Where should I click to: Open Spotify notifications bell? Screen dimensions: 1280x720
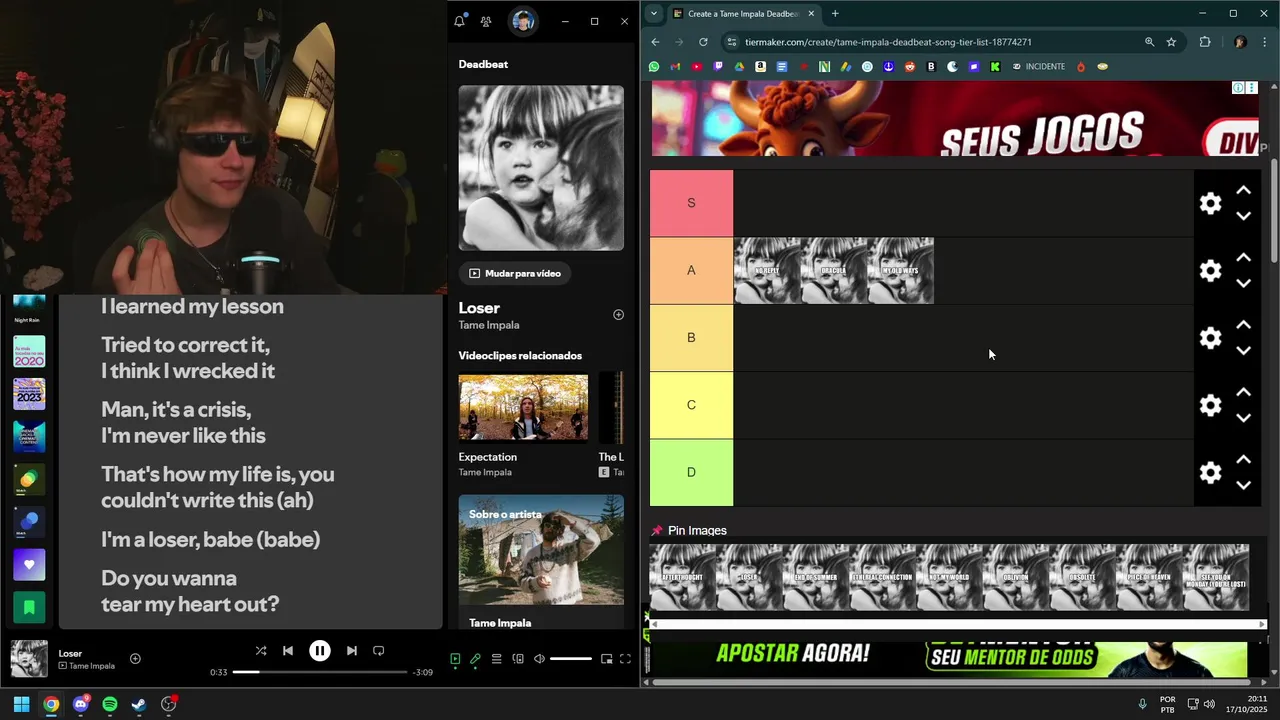(x=460, y=21)
